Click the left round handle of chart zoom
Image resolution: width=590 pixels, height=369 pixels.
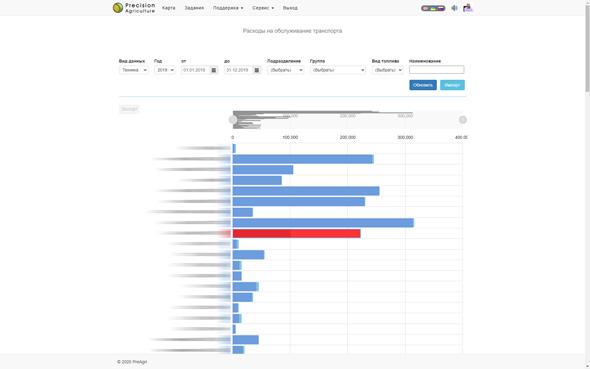233,120
